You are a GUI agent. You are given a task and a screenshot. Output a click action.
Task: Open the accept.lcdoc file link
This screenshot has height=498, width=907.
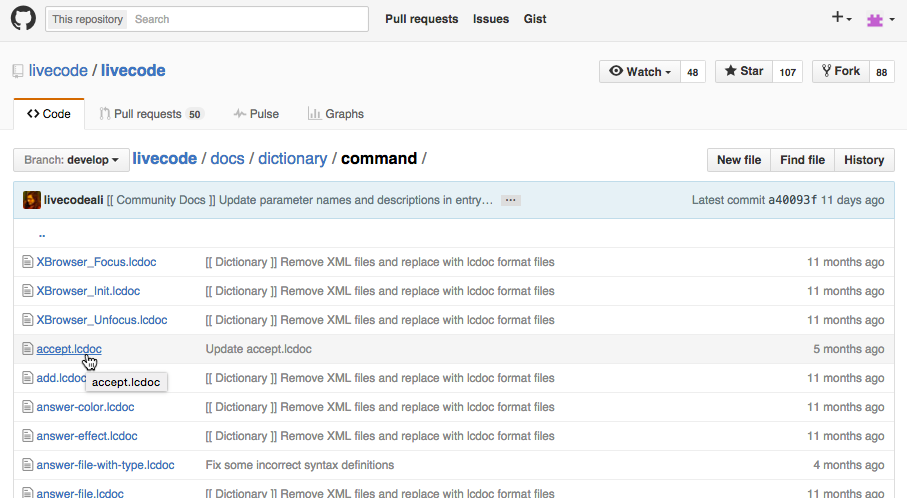(69, 349)
